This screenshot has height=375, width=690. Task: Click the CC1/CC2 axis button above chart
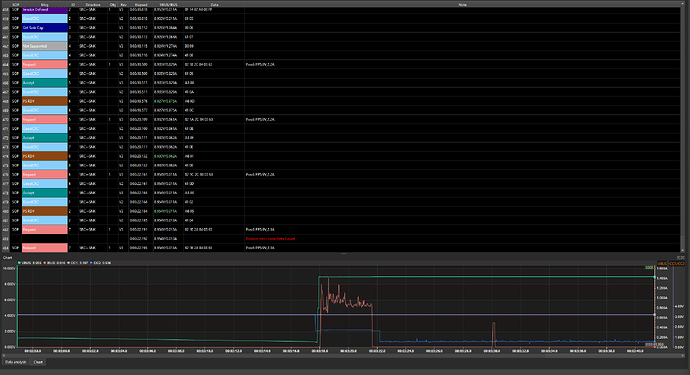pyautogui.click(x=677, y=263)
